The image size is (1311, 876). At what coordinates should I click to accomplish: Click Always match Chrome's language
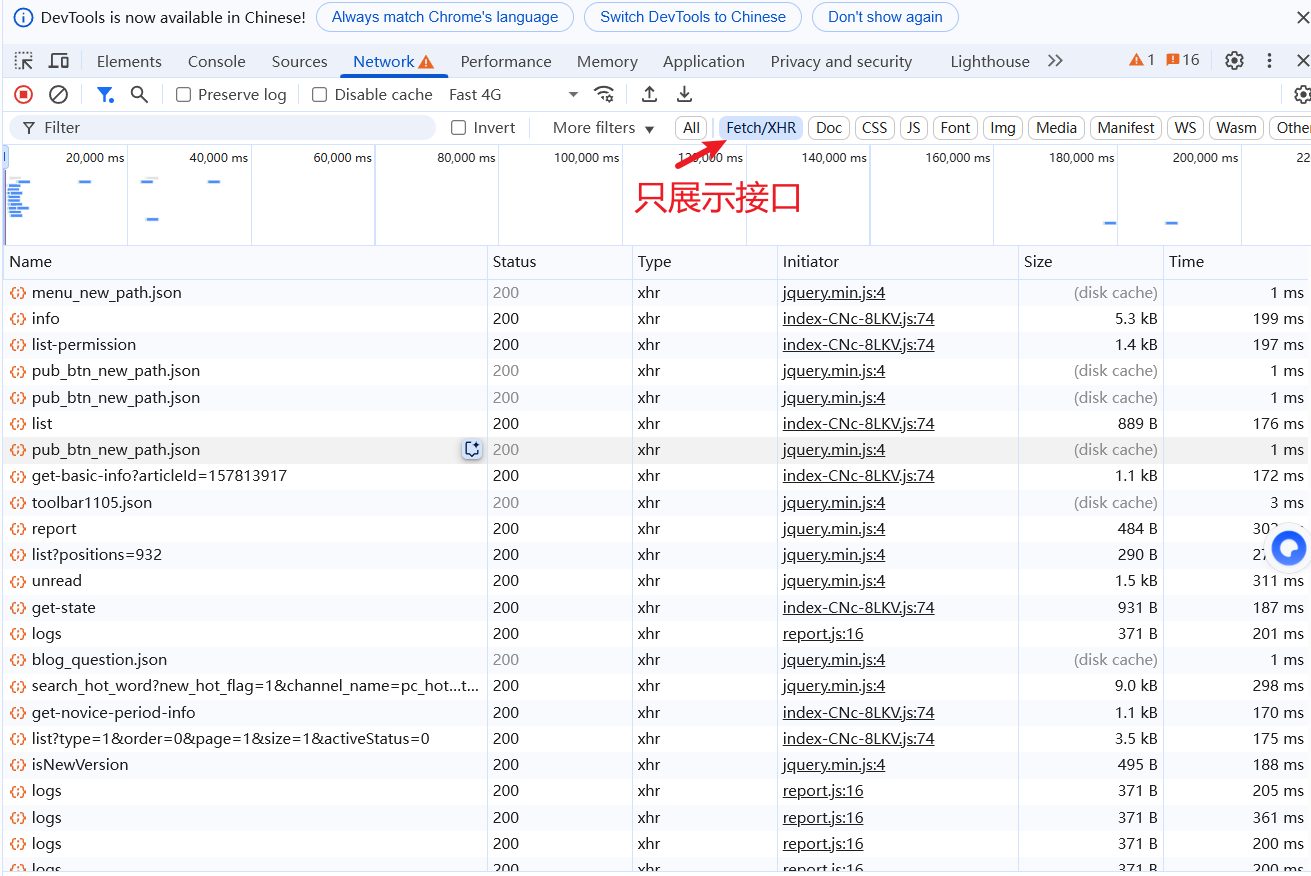(x=445, y=17)
